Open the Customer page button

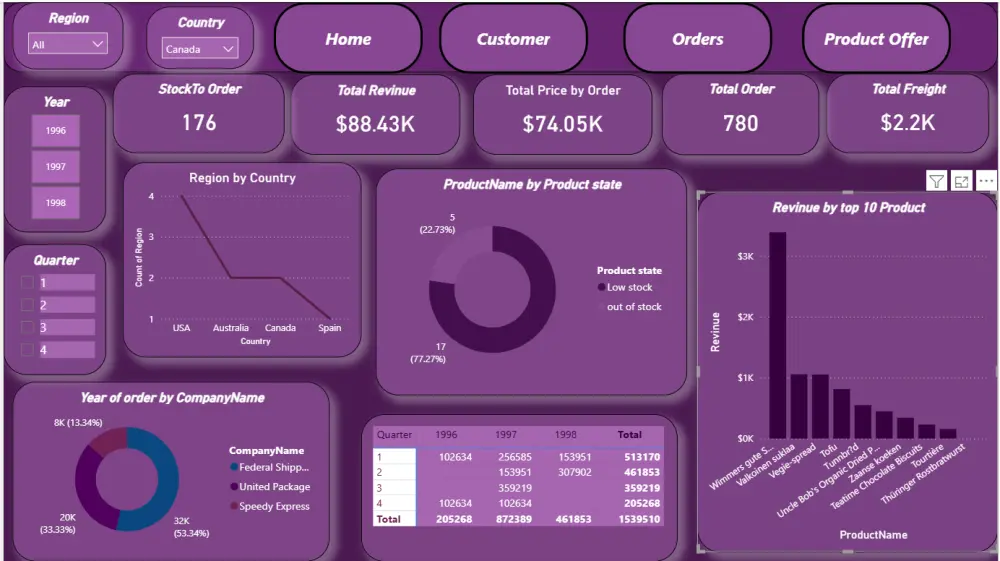pyautogui.click(x=513, y=40)
